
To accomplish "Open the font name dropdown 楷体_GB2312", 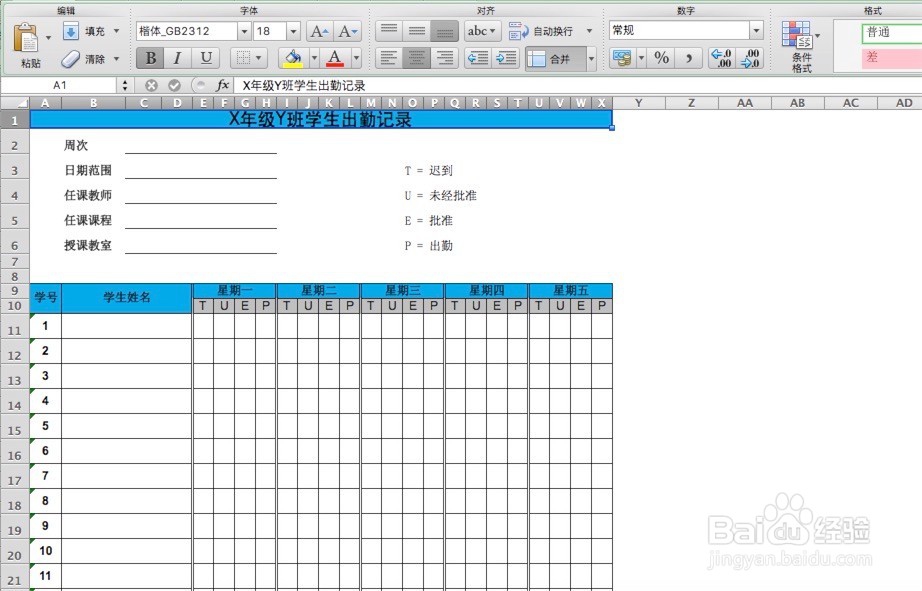I will (x=244, y=31).
